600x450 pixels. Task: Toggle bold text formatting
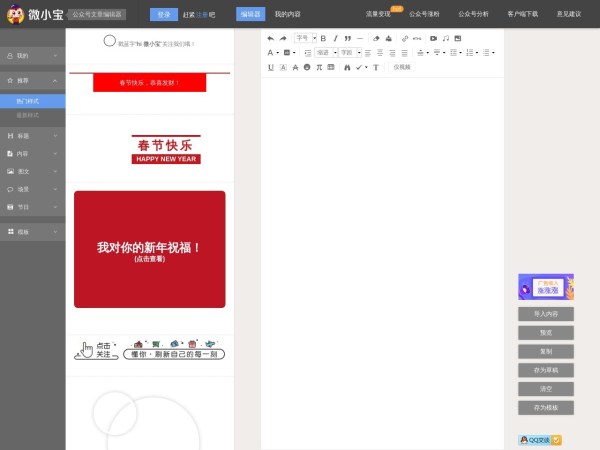(x=323, y=38)
